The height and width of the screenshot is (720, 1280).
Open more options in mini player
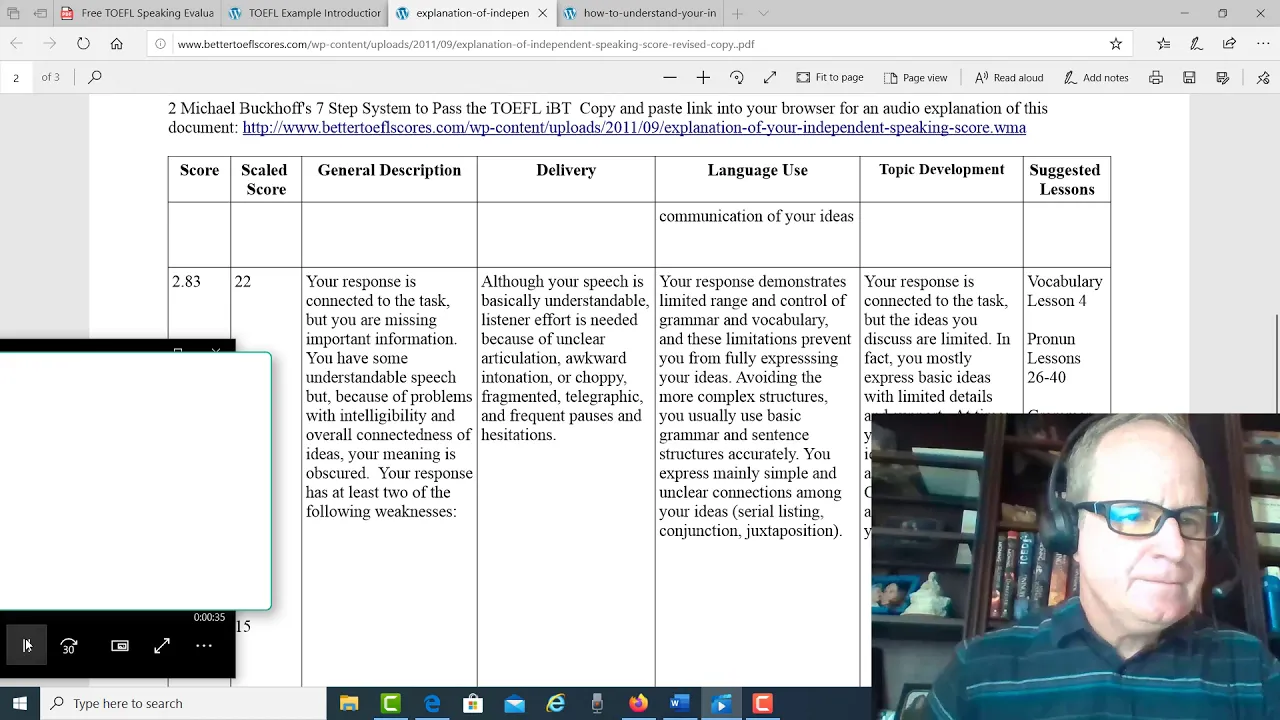204,646
